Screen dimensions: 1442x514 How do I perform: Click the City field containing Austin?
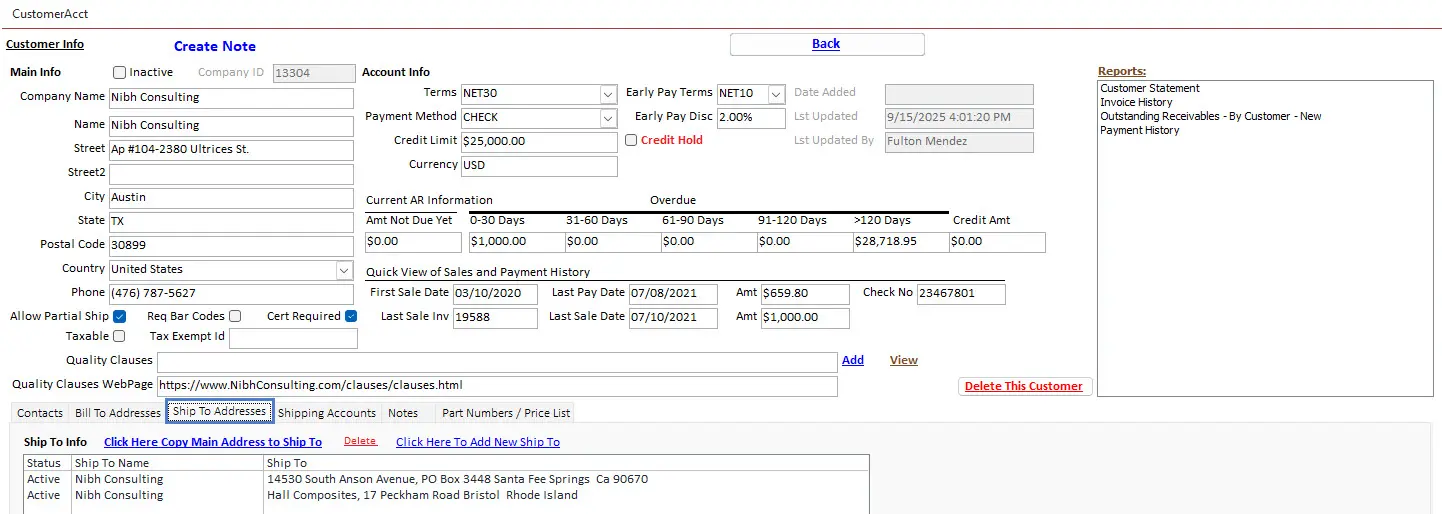point(231,198)
